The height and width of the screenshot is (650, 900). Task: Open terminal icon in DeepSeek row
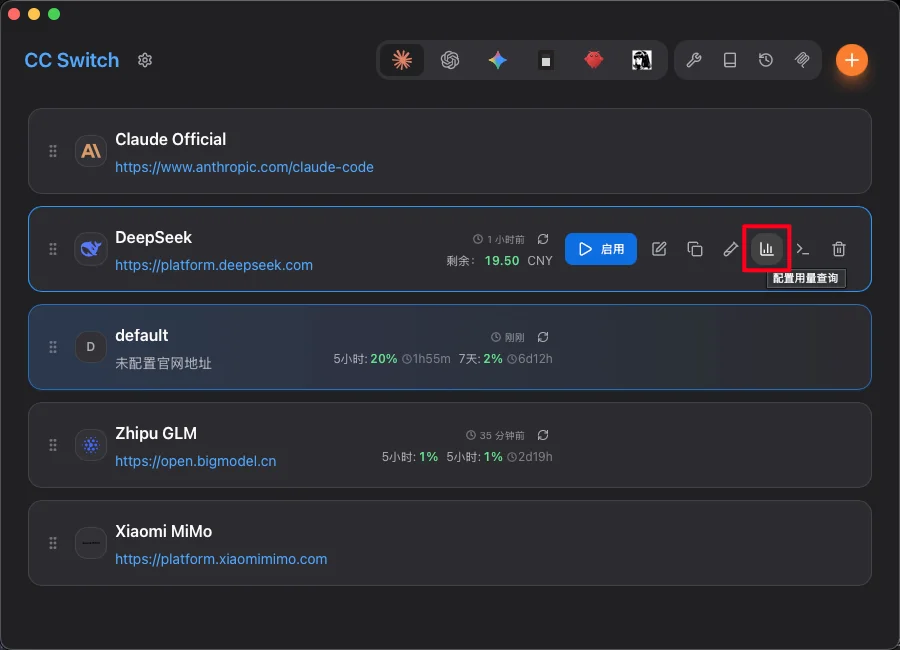click(x=803, y=249)
